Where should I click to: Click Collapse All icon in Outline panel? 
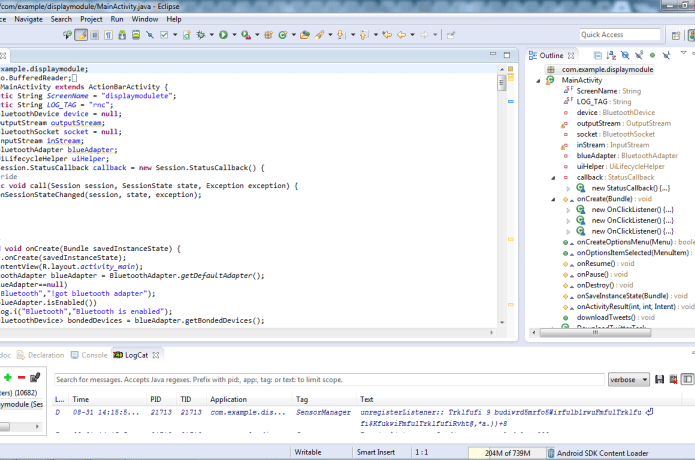(x=597, y=55)
